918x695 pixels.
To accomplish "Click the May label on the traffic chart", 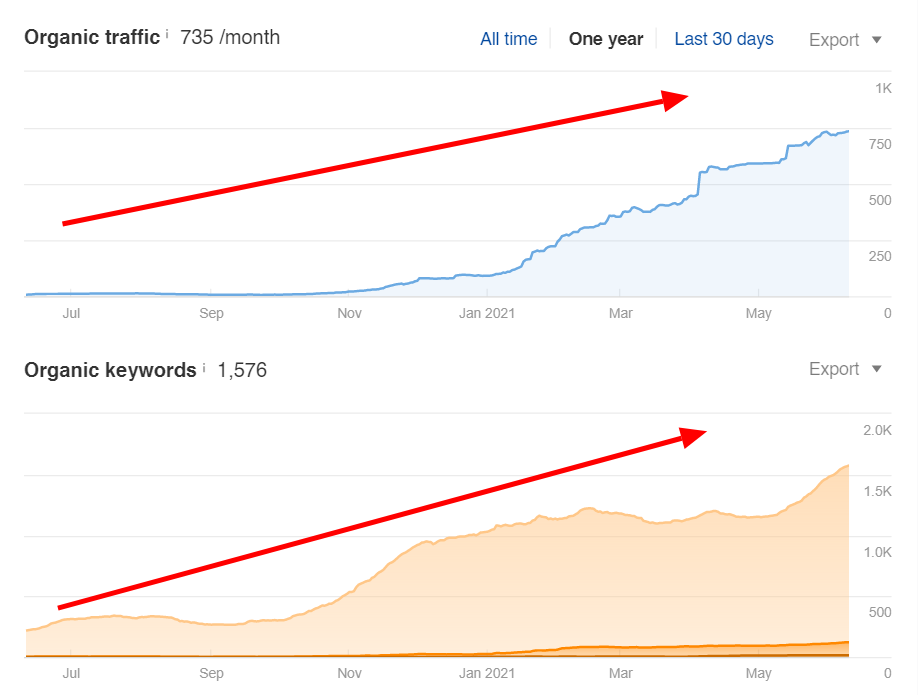I will 759,314.
